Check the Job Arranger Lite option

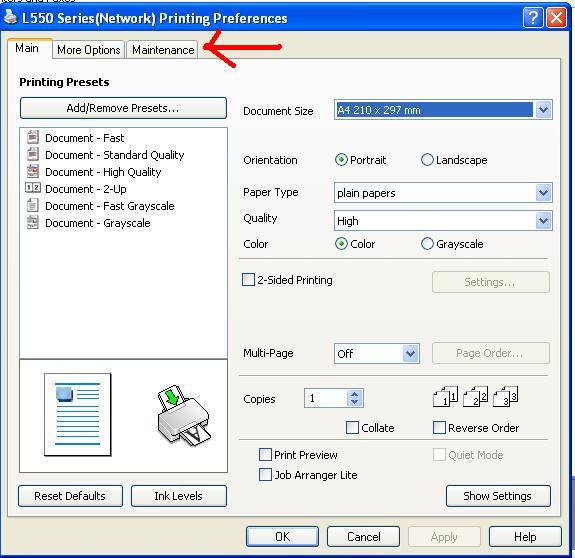tap(265, 475)
